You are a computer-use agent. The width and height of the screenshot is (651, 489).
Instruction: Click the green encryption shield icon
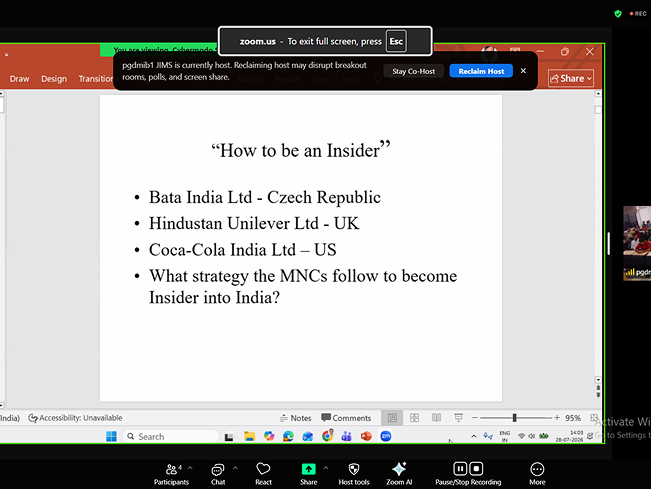tap(618, 14)
